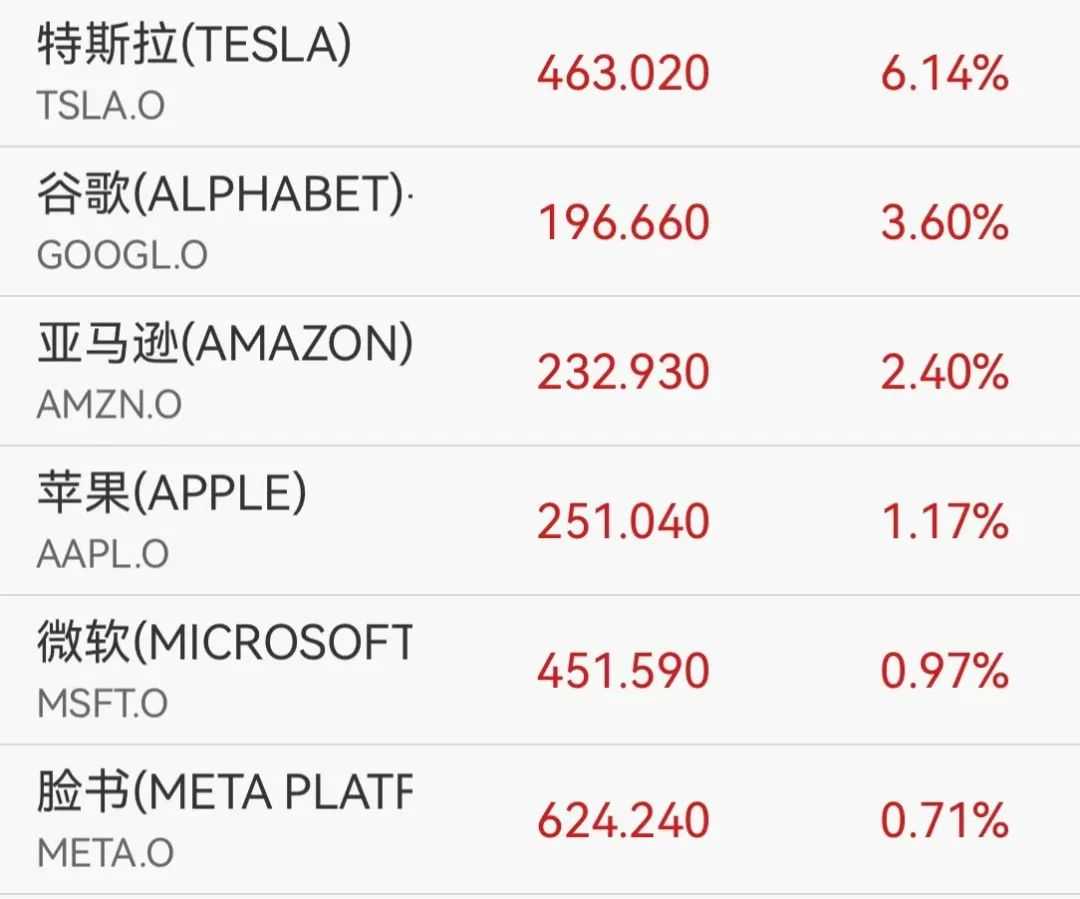Select the 3.60% change figure
Screen dimensions: 1080x899
944,223
